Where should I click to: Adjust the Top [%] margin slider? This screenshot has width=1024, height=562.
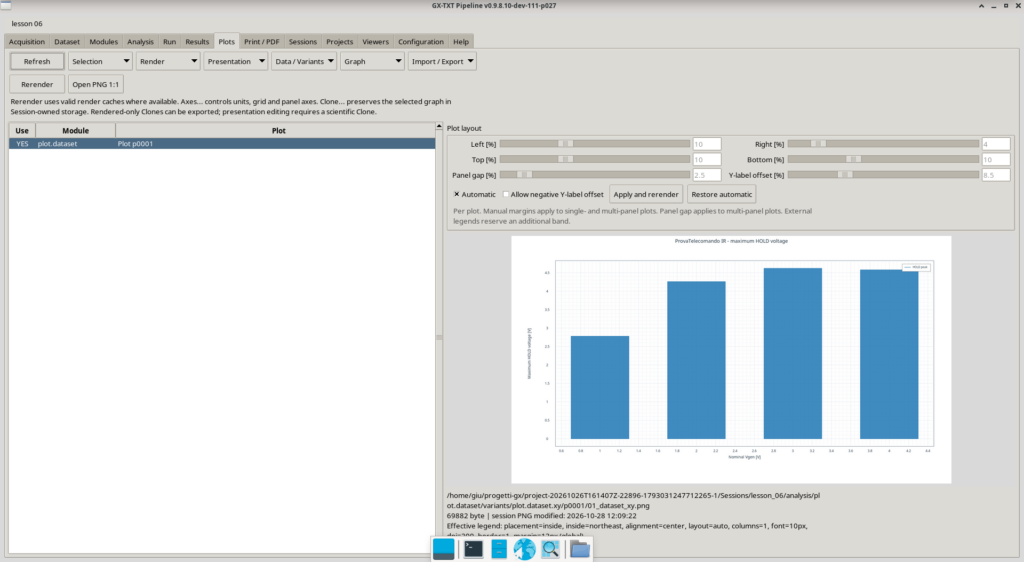tap(595, 159)
